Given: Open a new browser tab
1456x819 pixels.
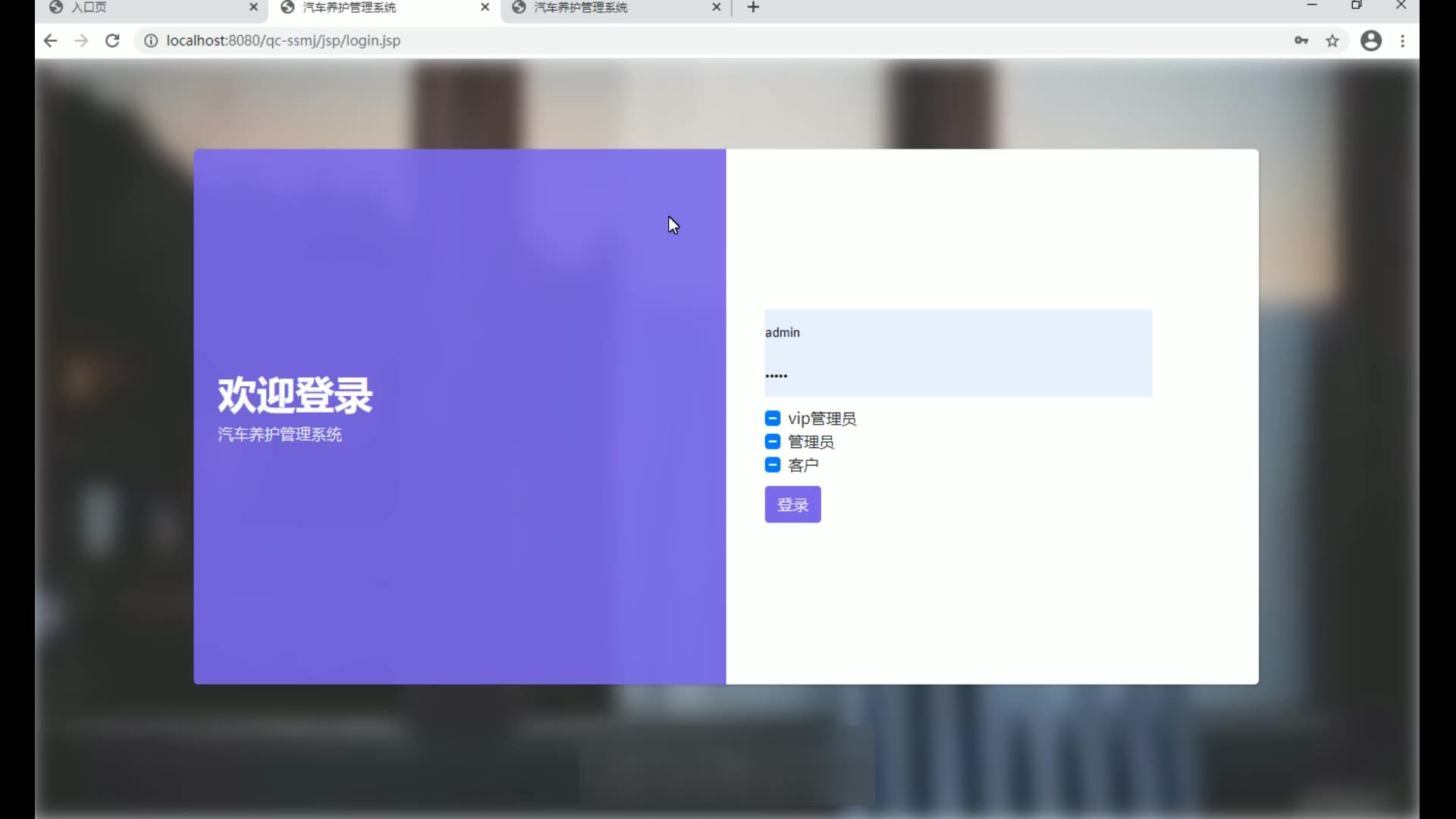Looking at the screenshot, I should [x=753, y=8].
